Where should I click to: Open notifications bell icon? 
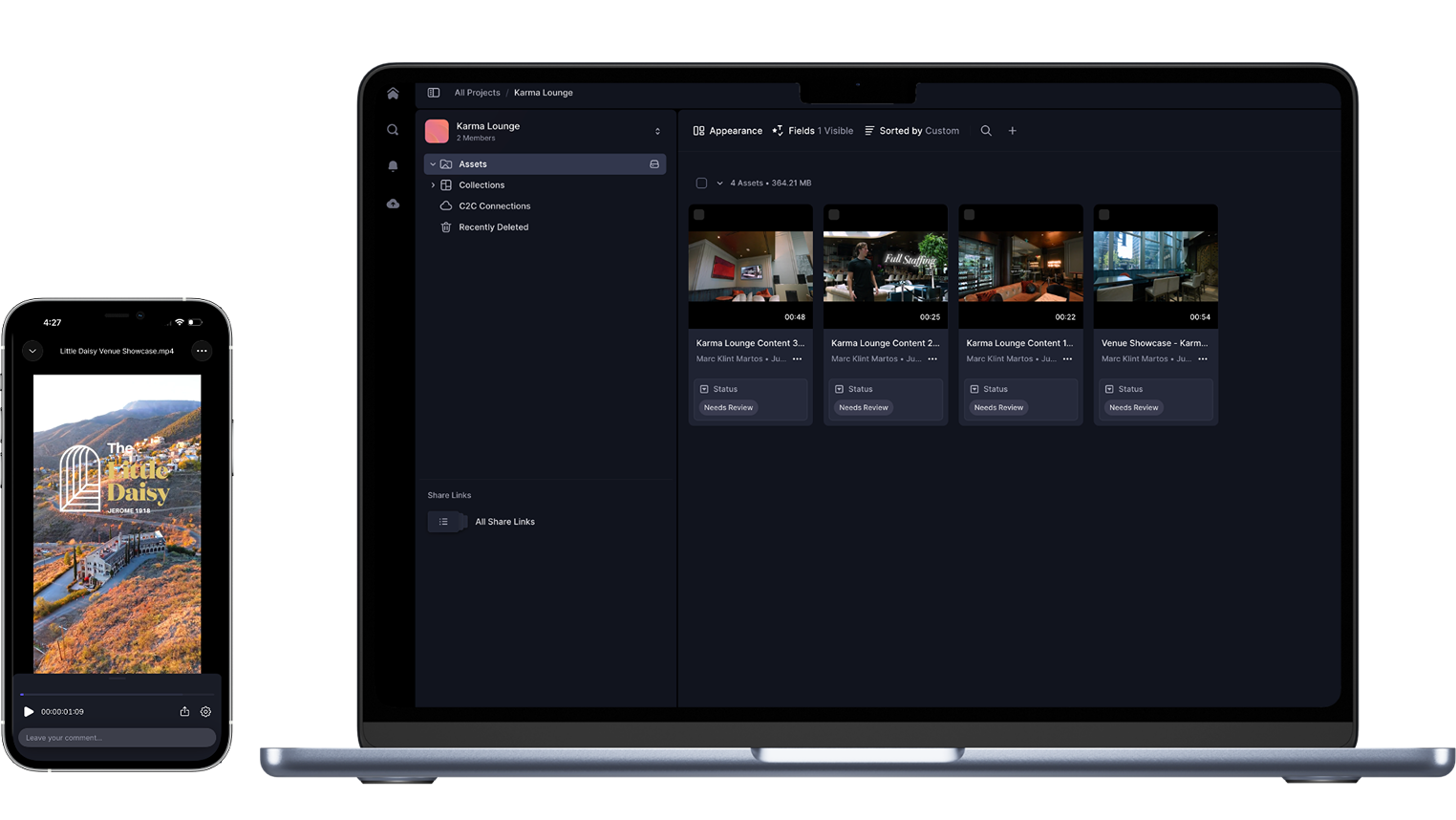click(x=393, y=166)
